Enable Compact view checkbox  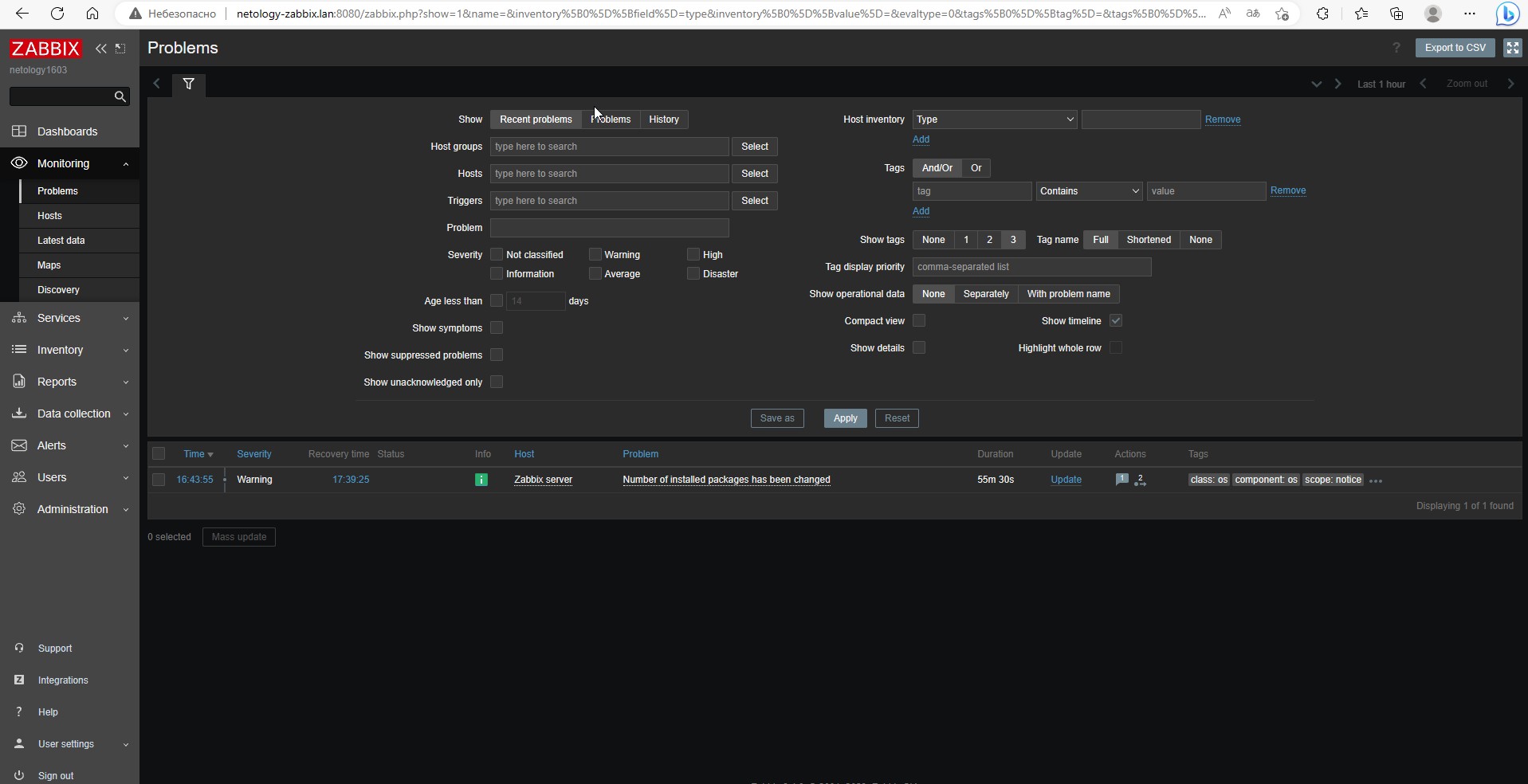pos(919,321)
